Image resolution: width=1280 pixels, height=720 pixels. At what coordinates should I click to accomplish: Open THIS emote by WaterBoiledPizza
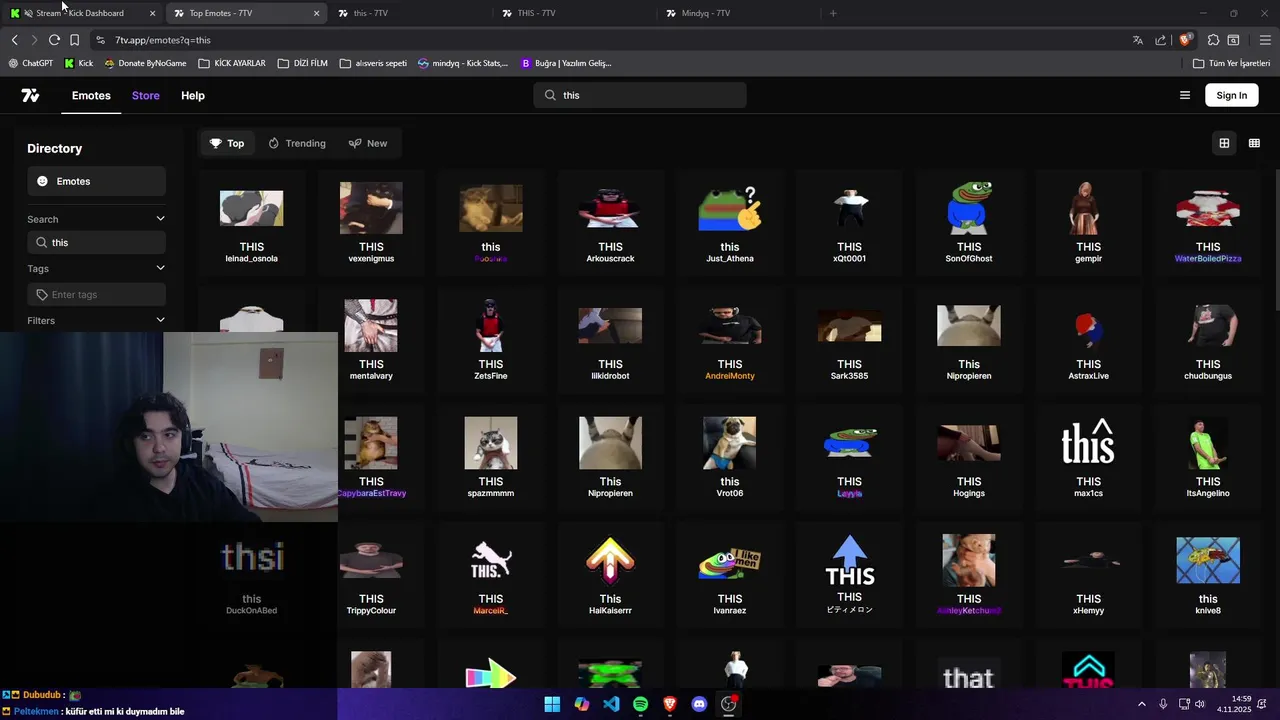[x=1208, y=222]
